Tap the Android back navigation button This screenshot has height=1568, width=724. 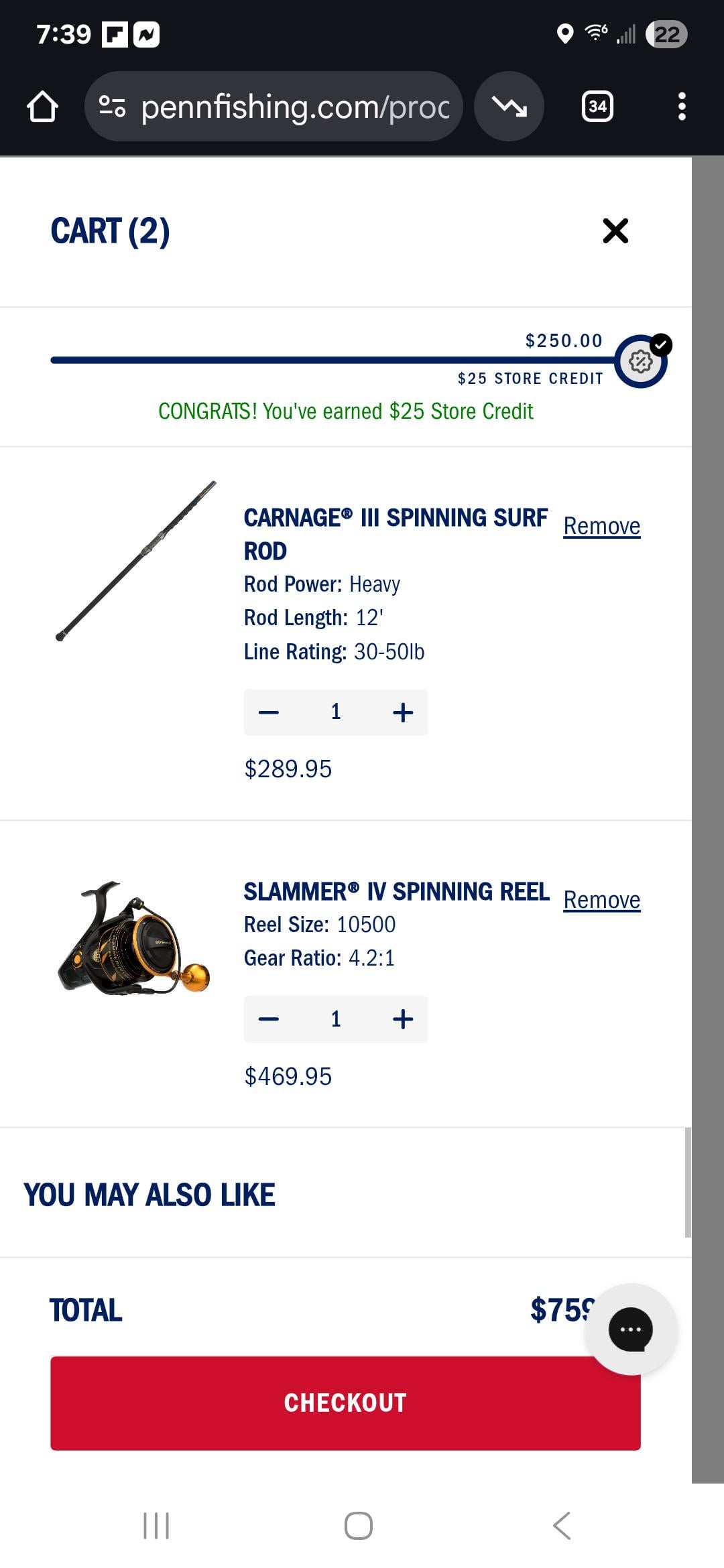(562, 1526)
